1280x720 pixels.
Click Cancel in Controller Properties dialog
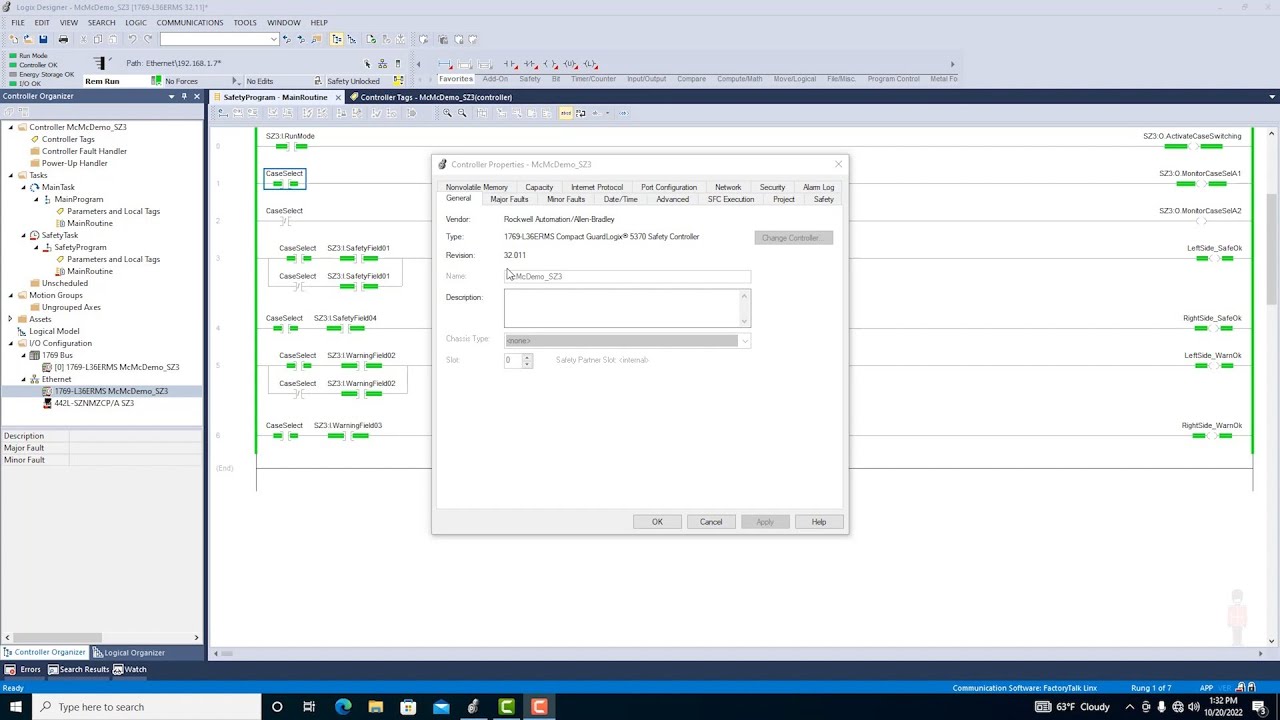[x=711, y=522]
